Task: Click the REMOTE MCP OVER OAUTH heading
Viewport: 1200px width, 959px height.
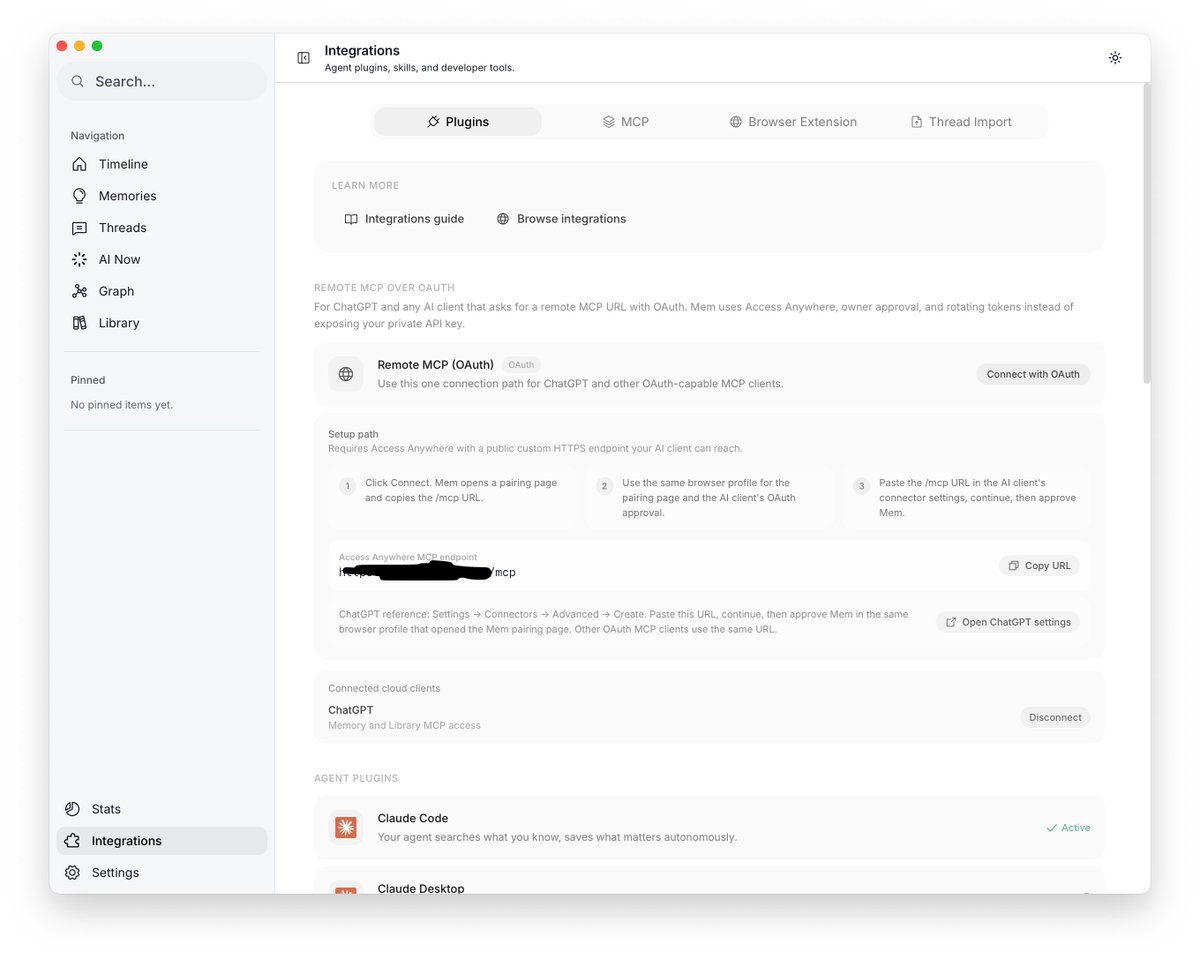Action: click(x=384, y=288)
